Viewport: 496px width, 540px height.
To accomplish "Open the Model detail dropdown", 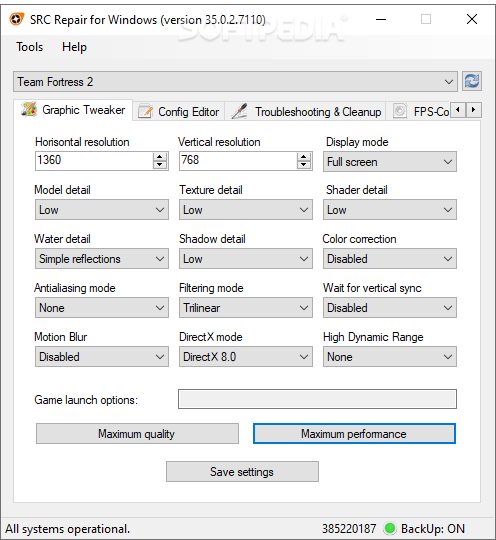I will pyautogui.click(x=102, y=209).
